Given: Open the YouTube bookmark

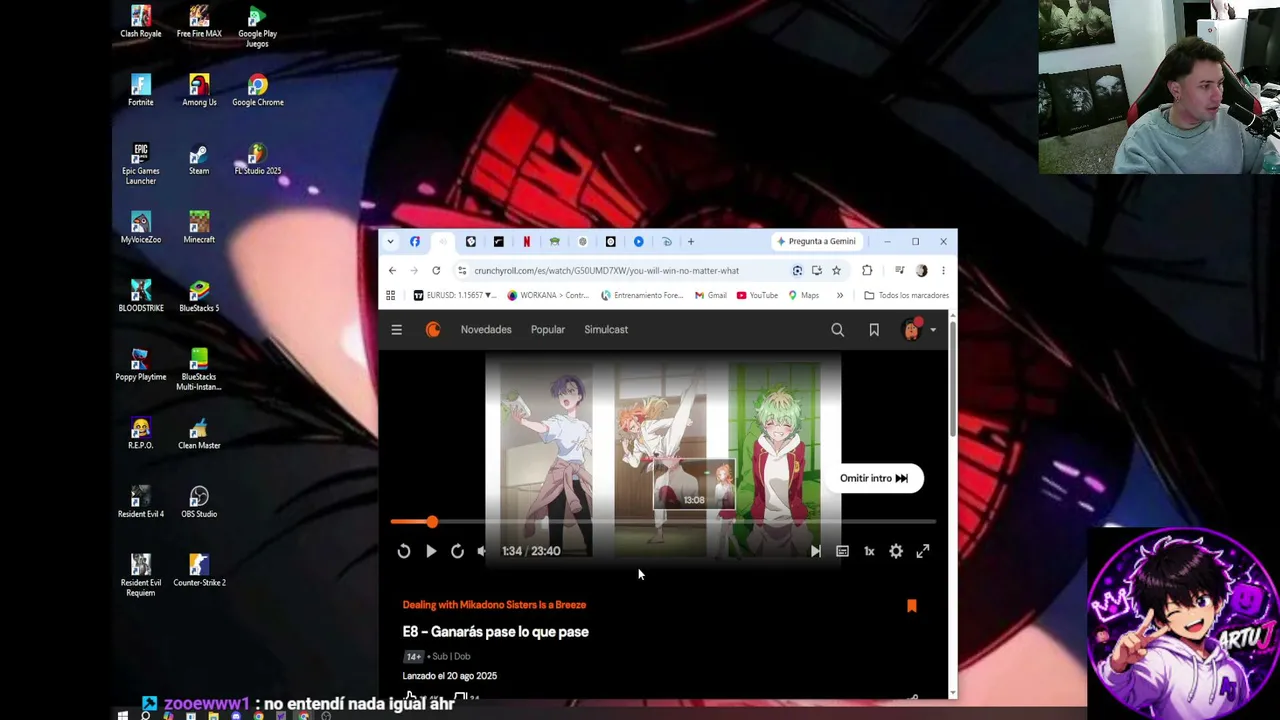Looking at the screenshot, I should (757, 295).
